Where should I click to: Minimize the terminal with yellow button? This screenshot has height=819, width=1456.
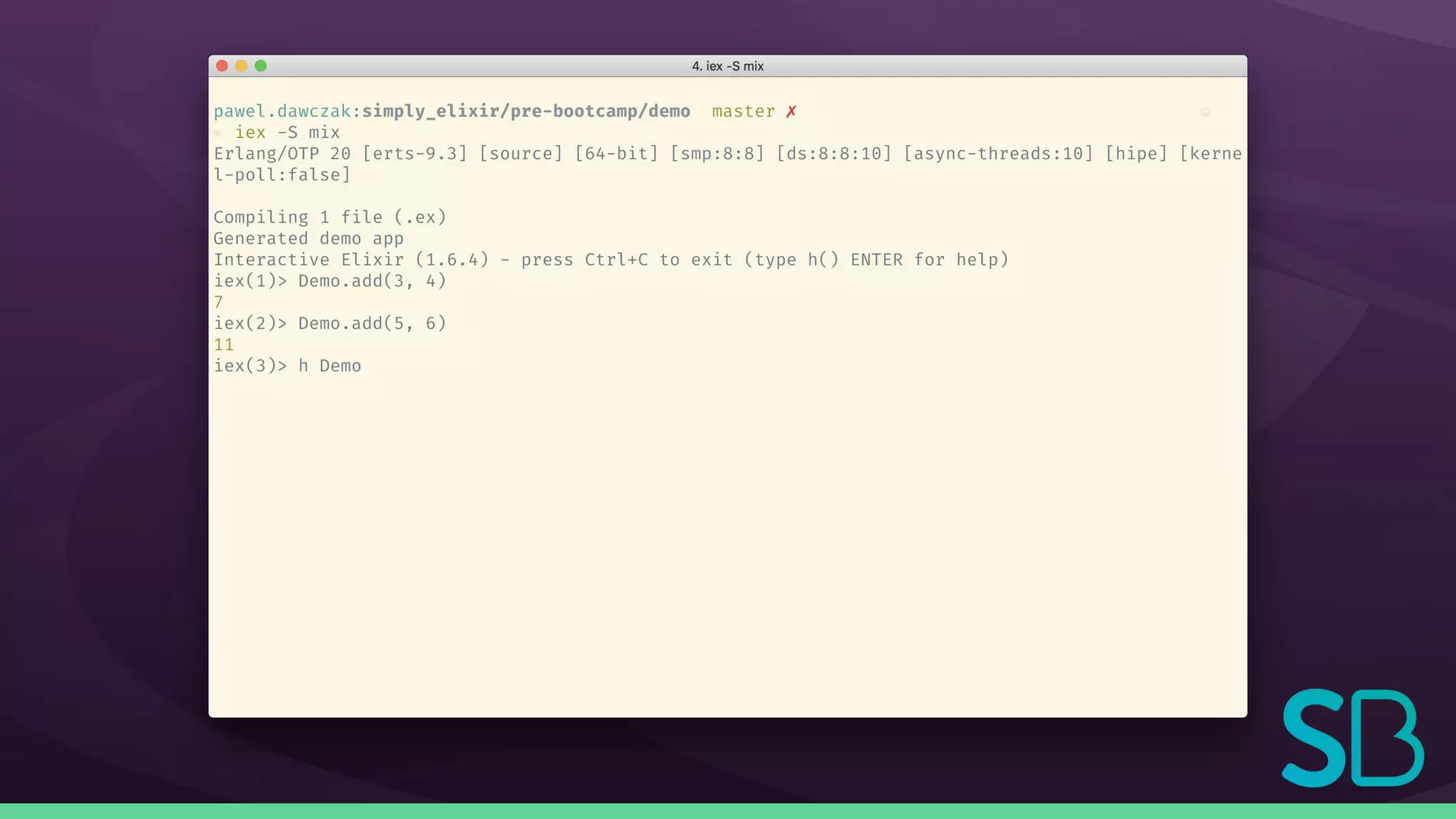[x=241, y=66]
